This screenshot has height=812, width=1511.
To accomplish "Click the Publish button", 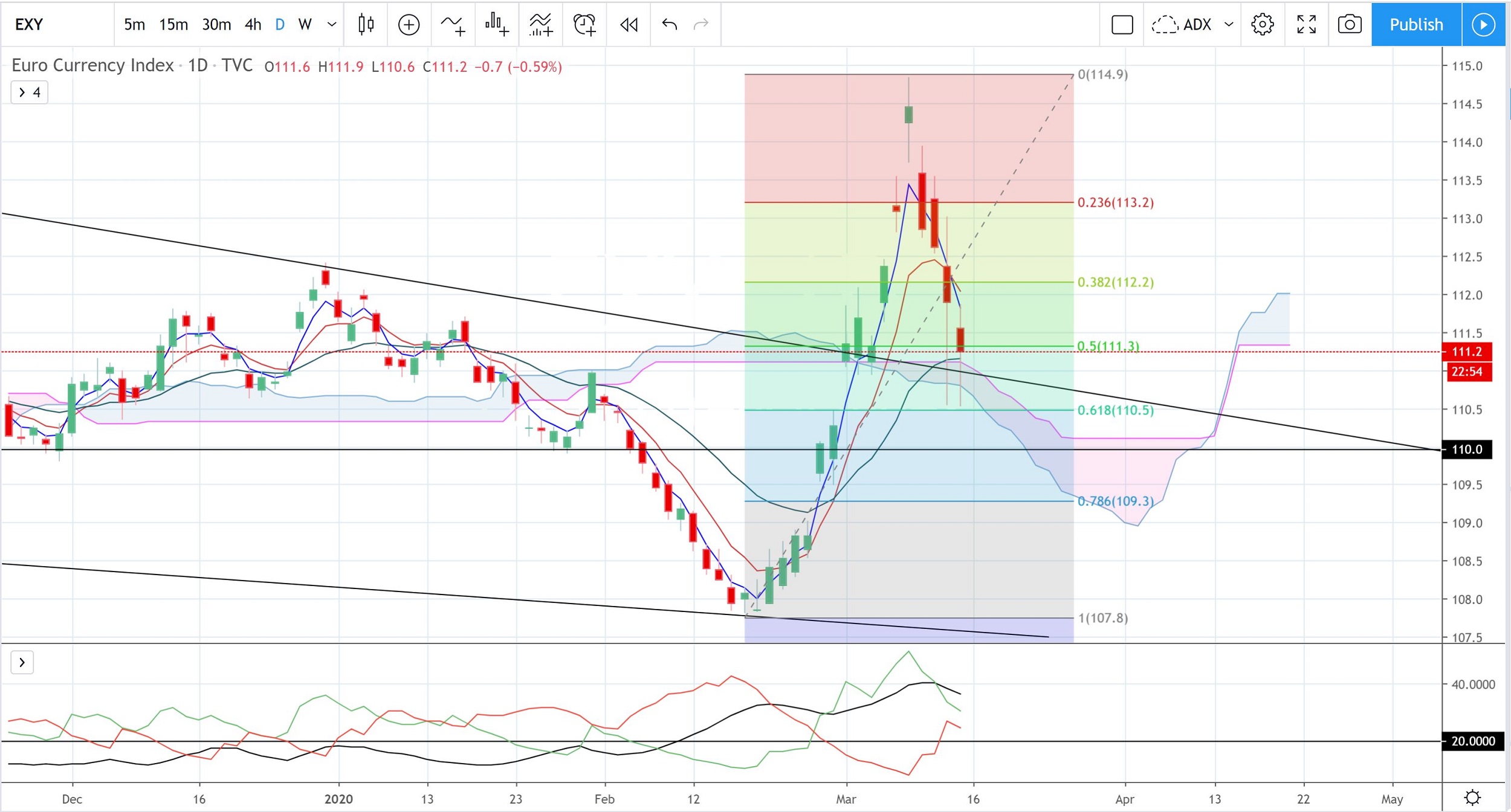I will pos(1416,24).
